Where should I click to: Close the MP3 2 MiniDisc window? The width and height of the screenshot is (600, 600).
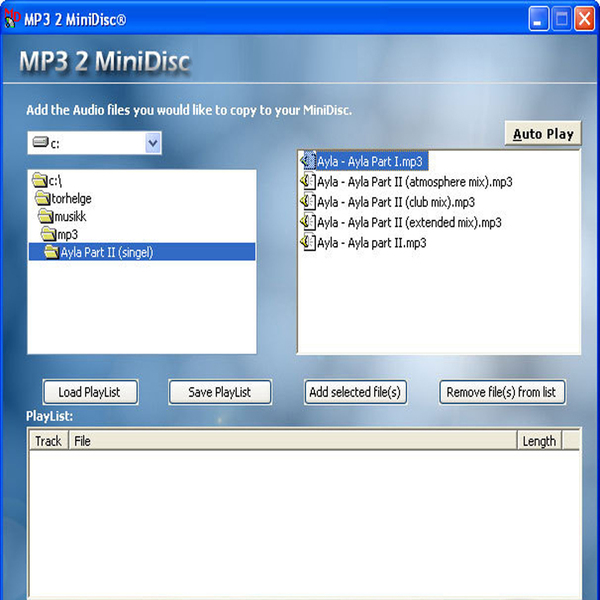click(x=584, y=18)
